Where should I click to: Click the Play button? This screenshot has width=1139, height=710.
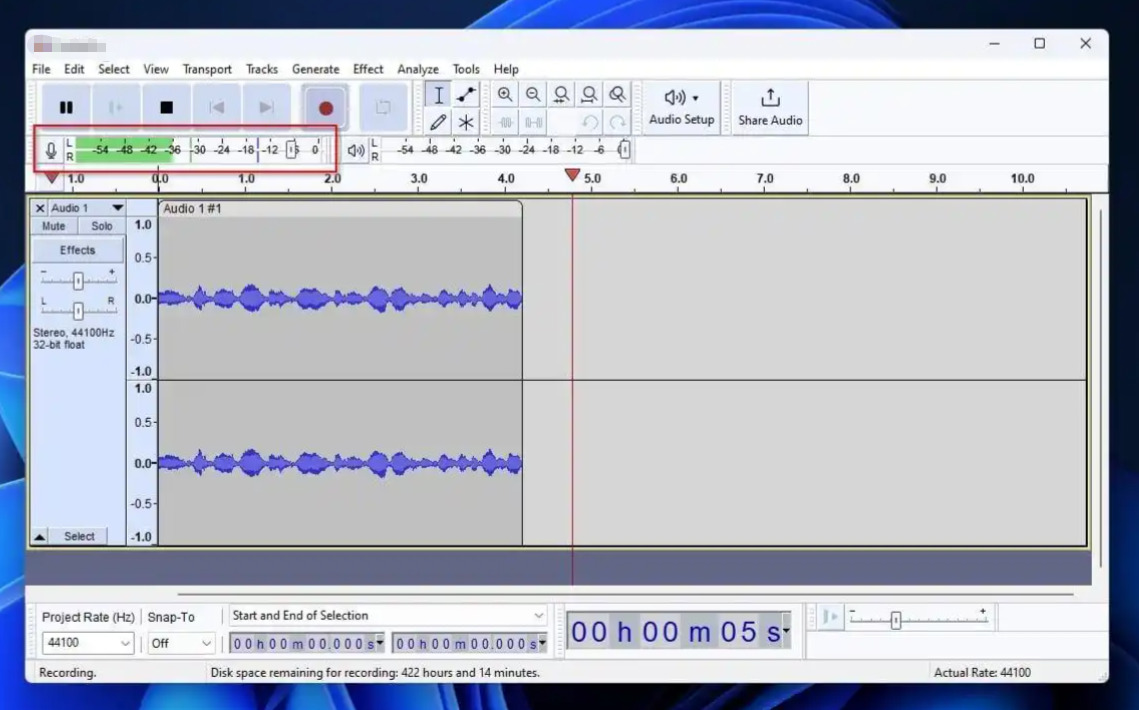point(115,108)
